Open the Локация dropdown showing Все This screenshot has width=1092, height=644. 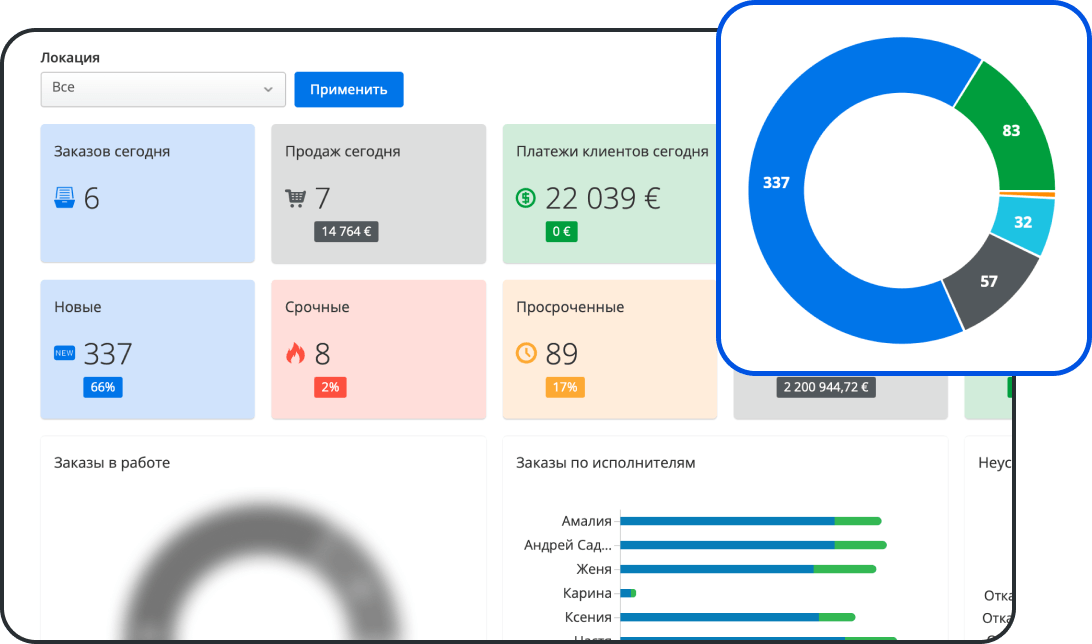click(163, 89)
